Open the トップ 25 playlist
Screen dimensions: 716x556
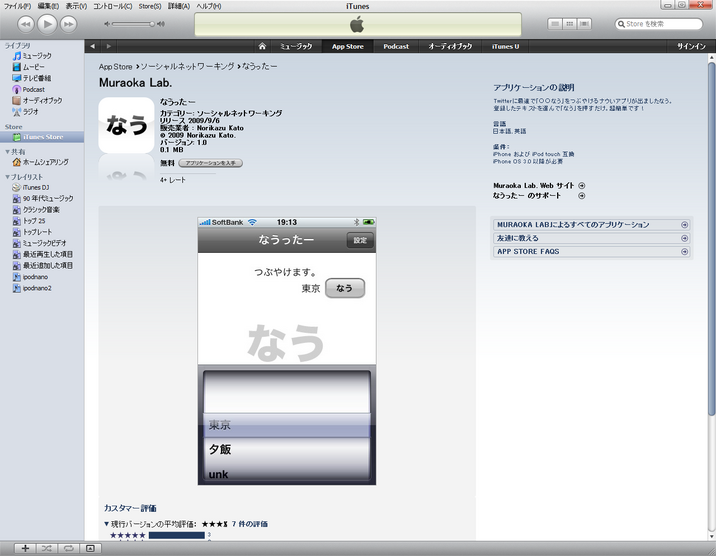pos(29,221)
